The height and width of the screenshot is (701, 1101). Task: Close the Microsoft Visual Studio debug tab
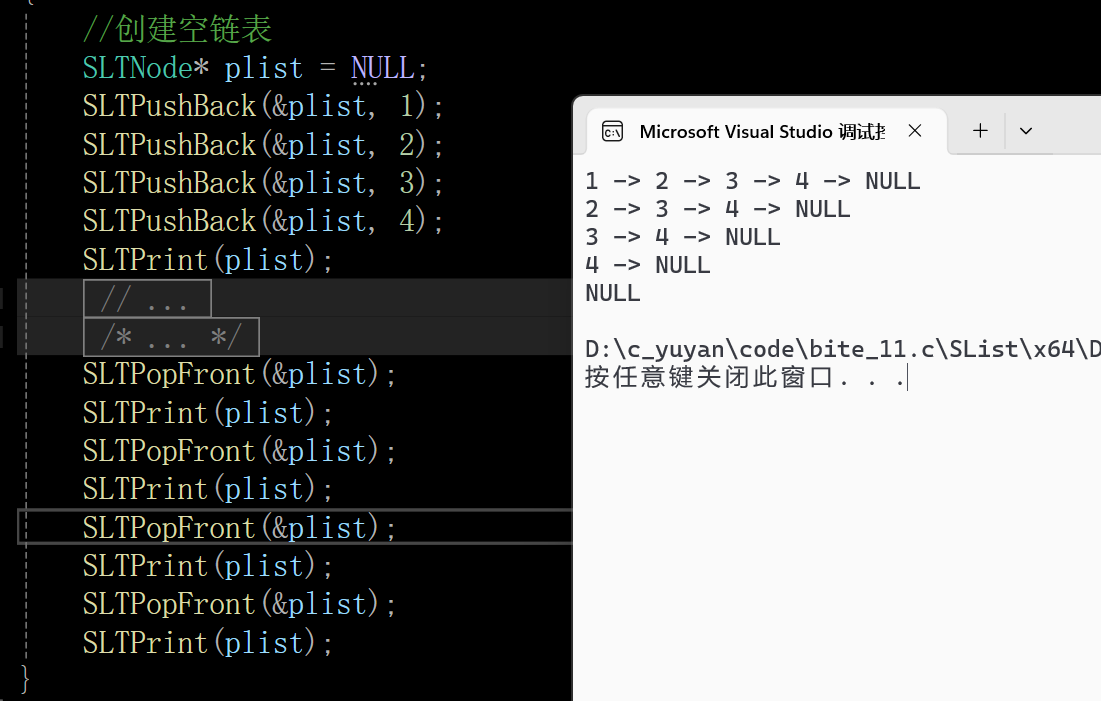915,131
